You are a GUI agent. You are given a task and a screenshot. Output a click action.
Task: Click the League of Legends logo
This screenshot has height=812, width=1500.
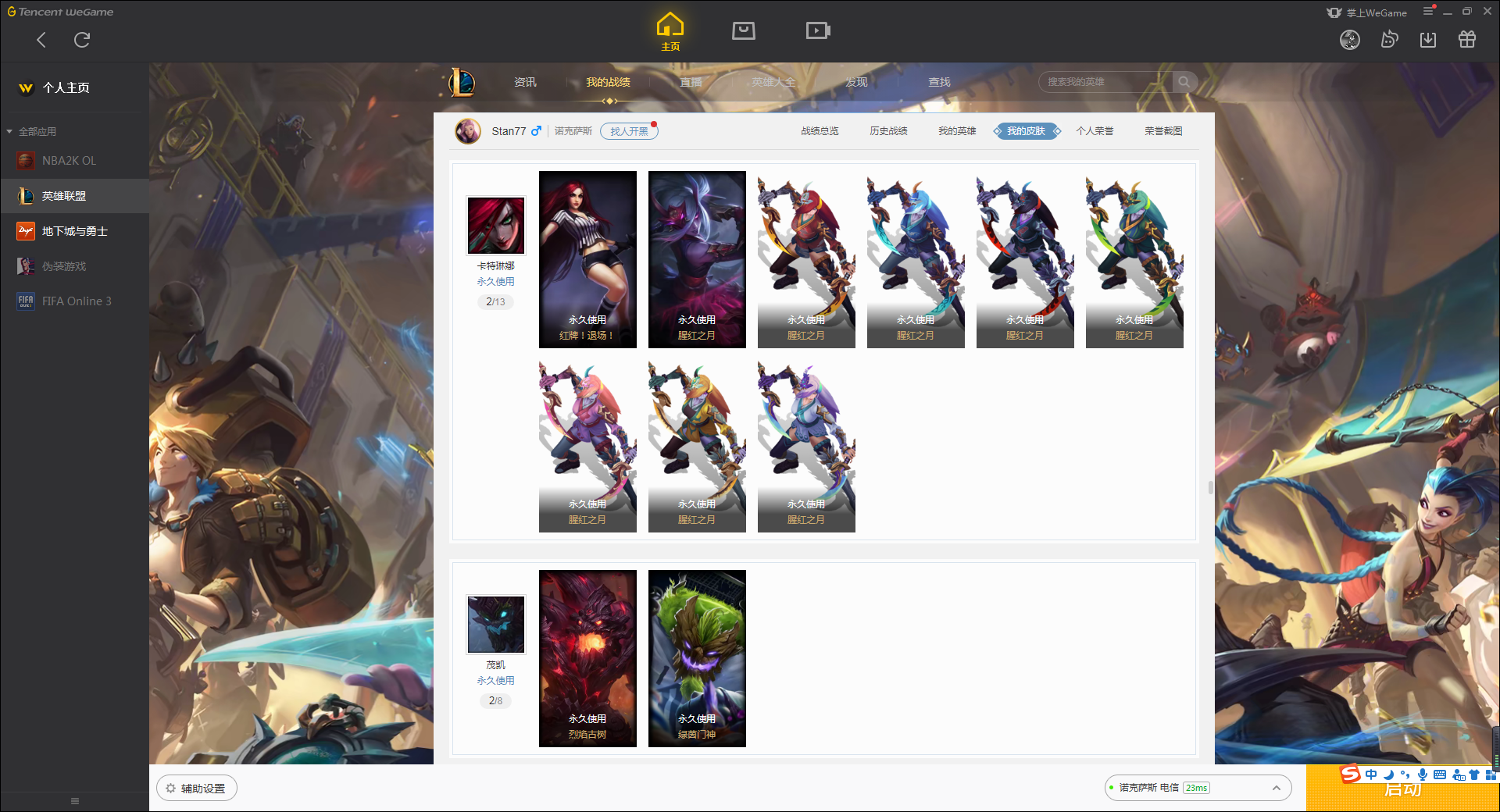coord(462,82)
